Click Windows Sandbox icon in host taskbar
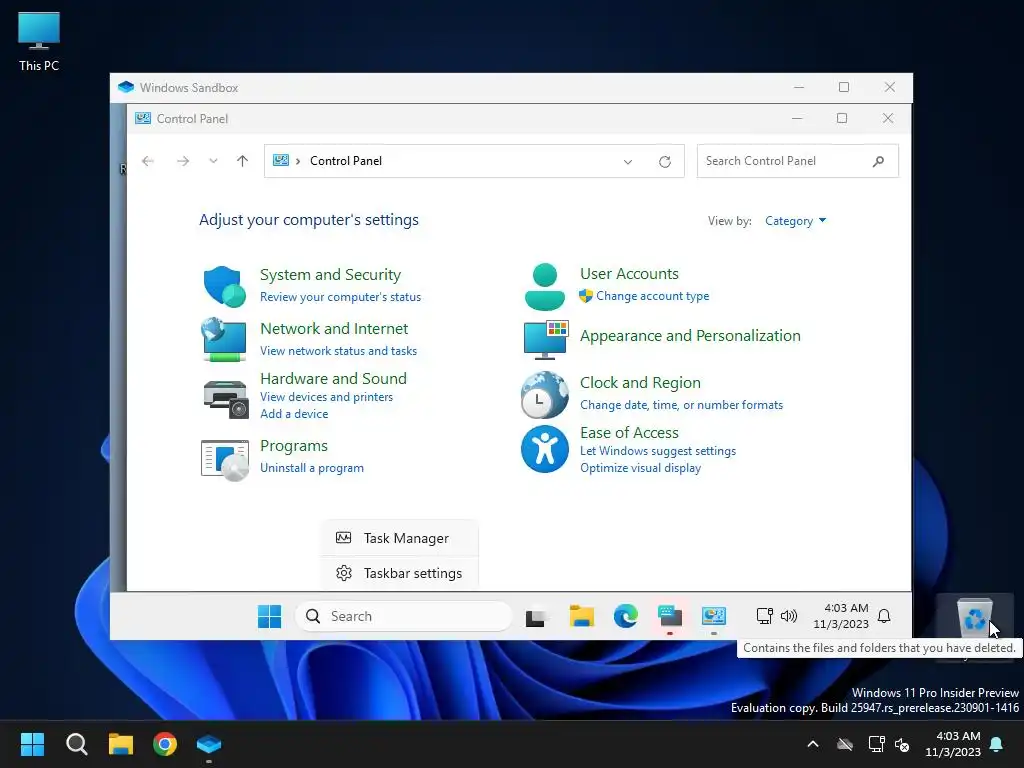1024x768 pixels. (x=209, y=744)
